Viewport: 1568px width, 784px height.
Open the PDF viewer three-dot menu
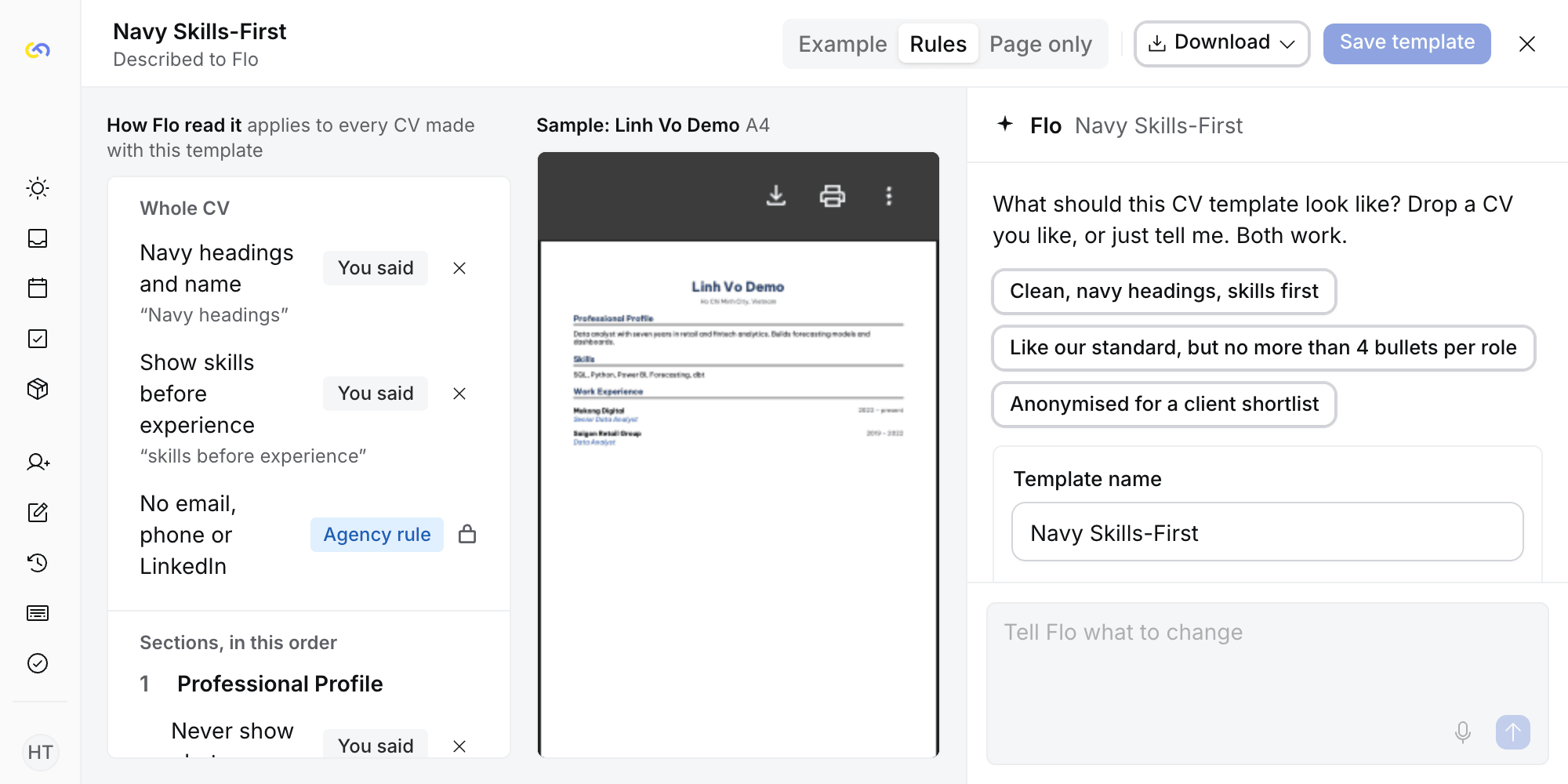(889, 196)
